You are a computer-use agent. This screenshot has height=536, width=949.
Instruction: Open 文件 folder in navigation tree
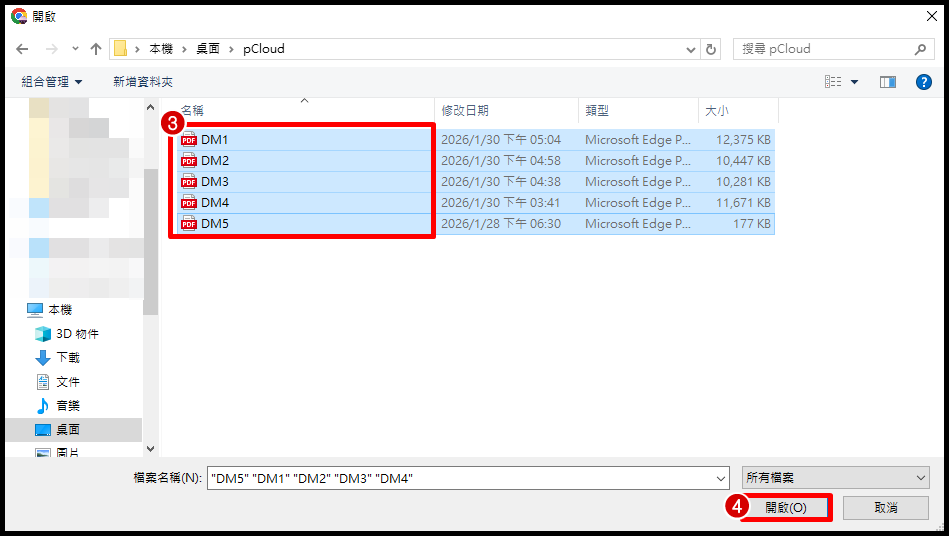click(68, 382)
